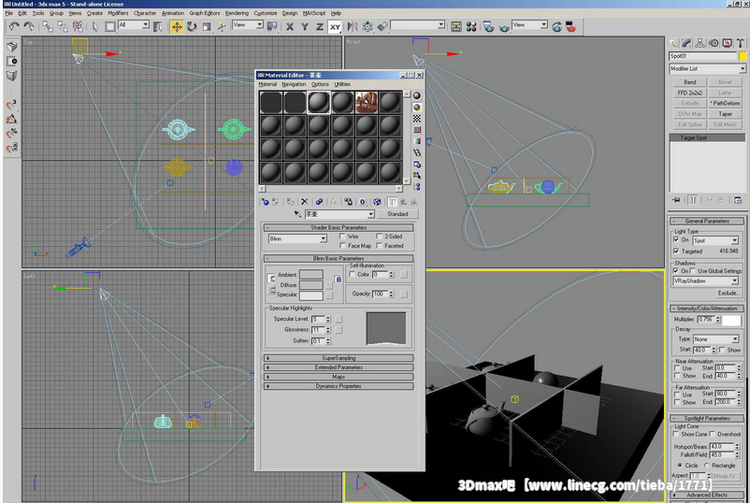Open the Hierarchy command panel tab
The height and width of the screenshot is (503, 750).
tap(700, 44)
